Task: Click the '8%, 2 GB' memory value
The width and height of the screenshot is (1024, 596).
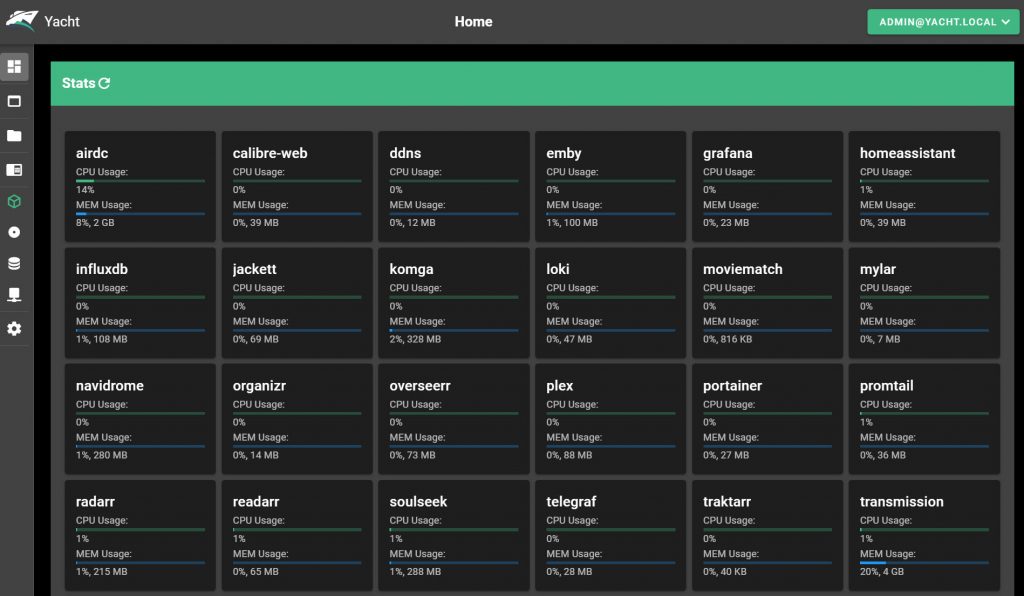Action: click(95, 223)
